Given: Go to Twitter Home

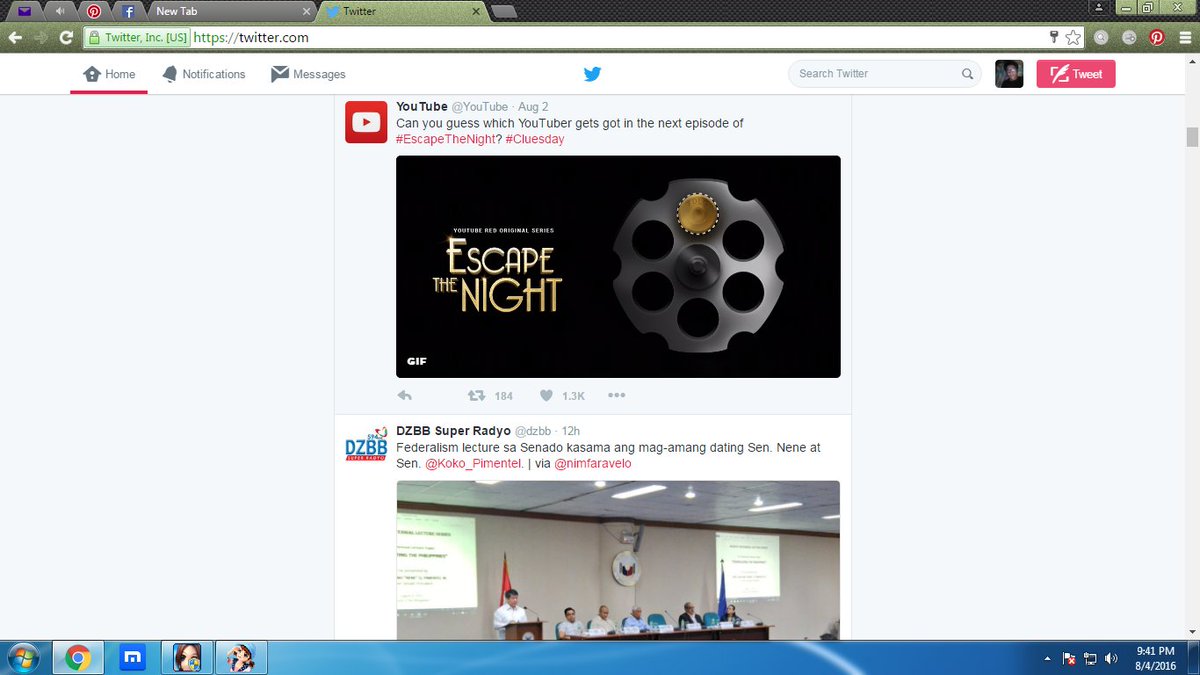Looking at the screenshot, I should tap(109, 74).
